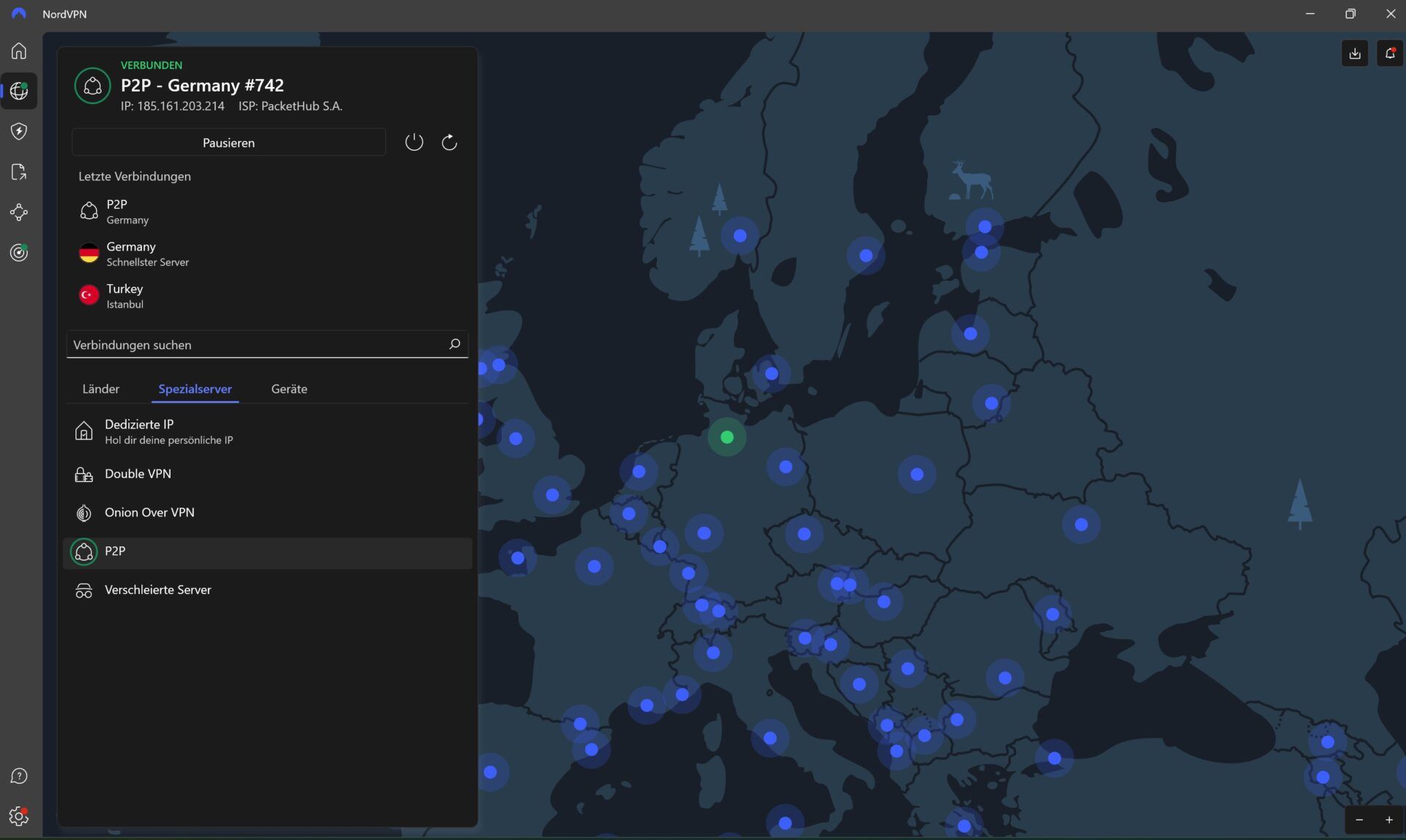Image resolution: width=1406 pixels, height=840 pixels.
Task: Click the reconnect refresh icon
Action: coord(449,142)
